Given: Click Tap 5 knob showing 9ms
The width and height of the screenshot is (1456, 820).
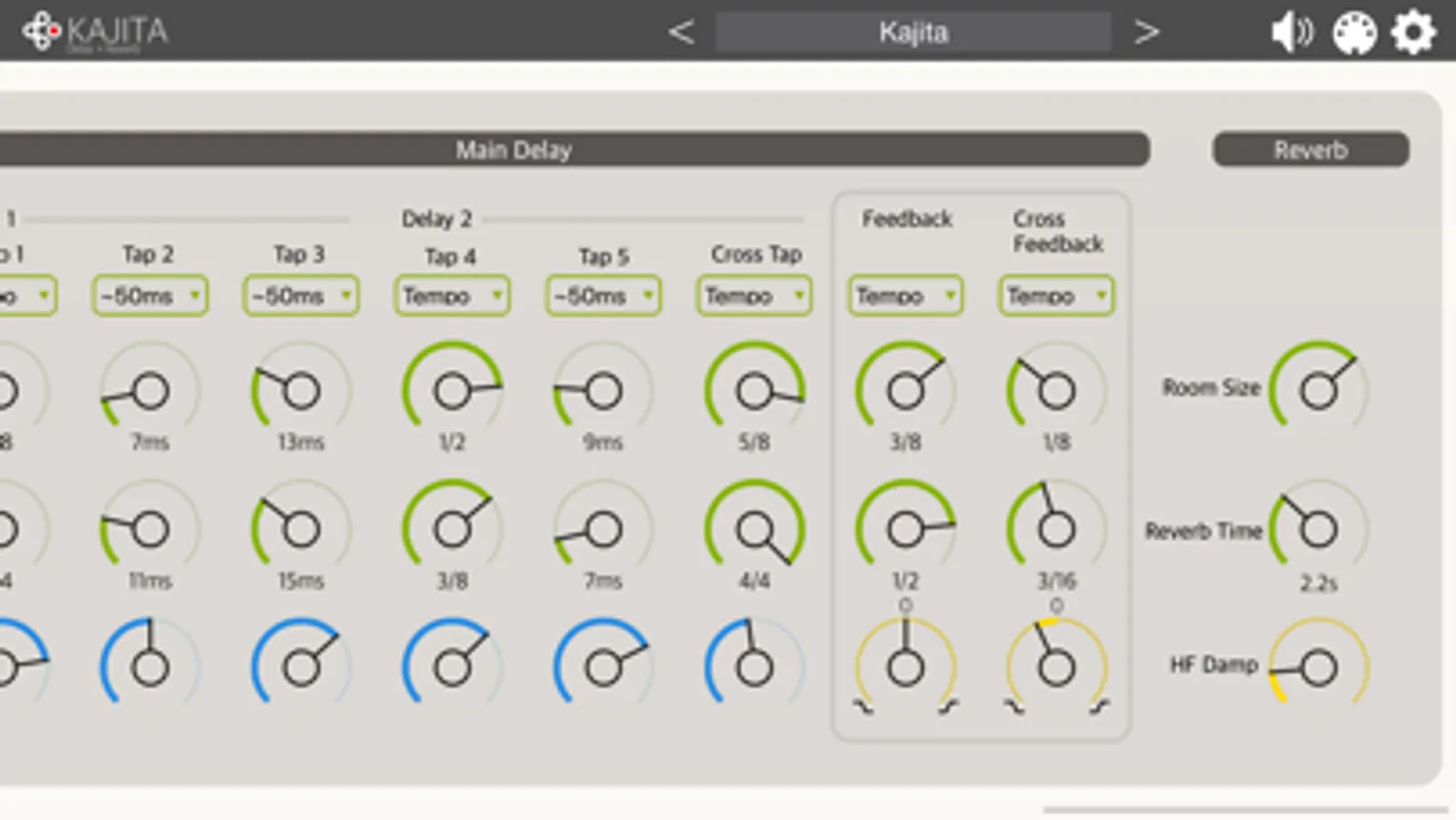Looking at the screenshot, I should pos(603,390).
